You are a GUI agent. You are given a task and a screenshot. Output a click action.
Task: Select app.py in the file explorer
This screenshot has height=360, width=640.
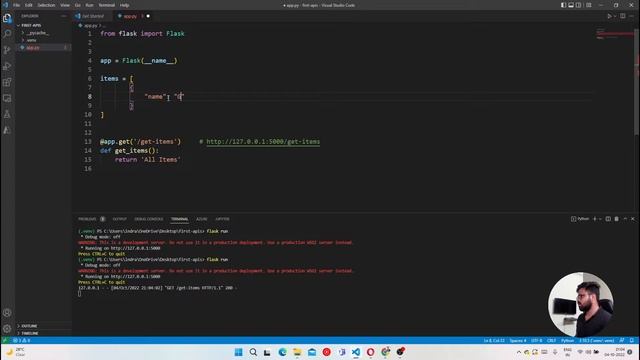[x=44, y=48]
